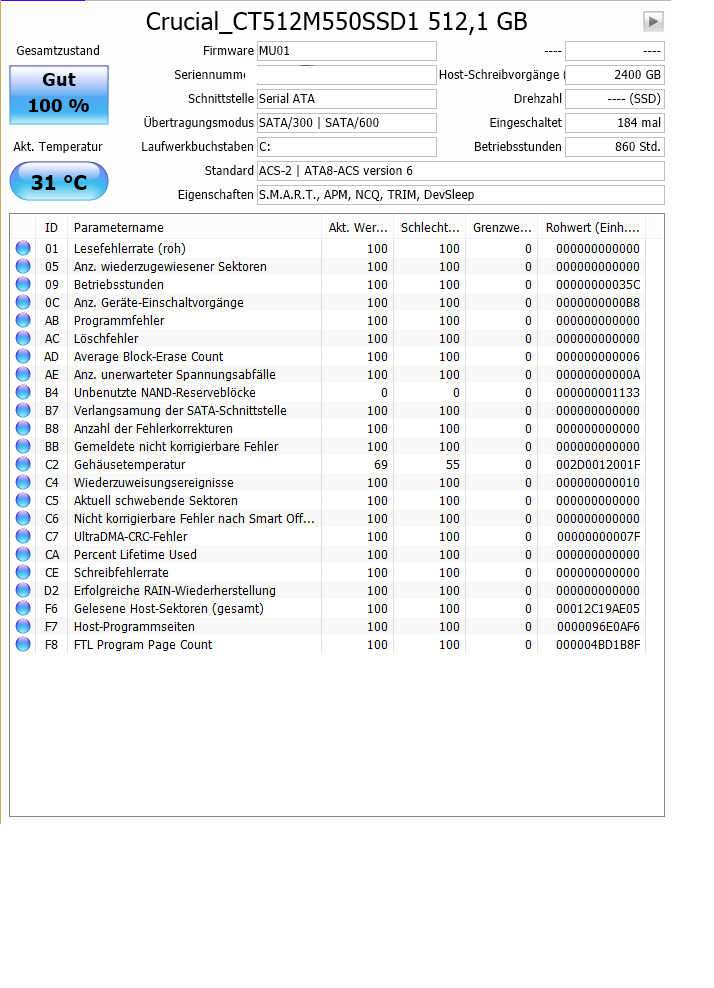This screenshot has width=714, height=988.
Task: Click the Eigenschaften field listing S.M.A.R.T., APM
Action: (x=461, y=195)
